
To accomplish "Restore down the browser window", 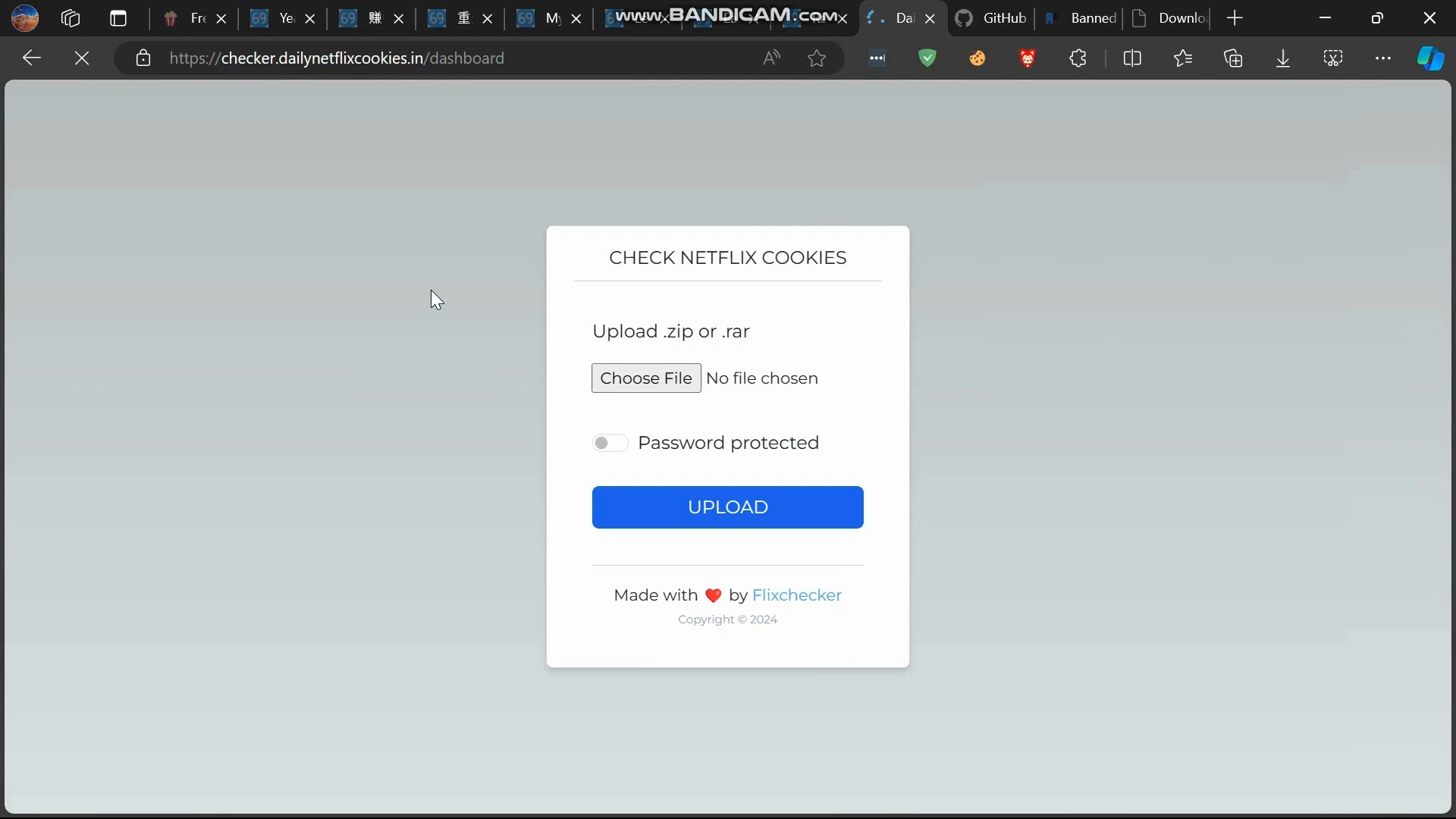I will tap(1377, 18).
